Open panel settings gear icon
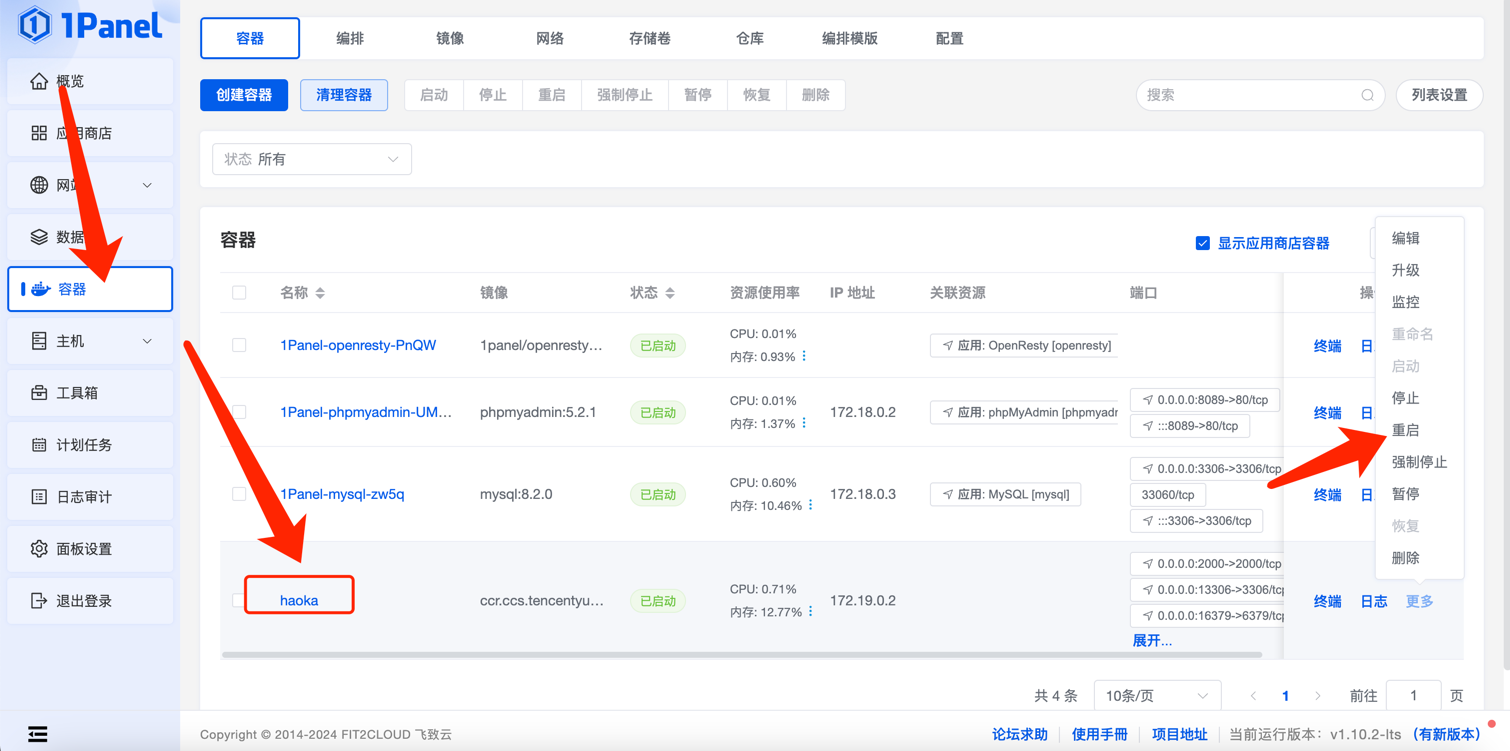The width and height of the screenshot is (1510, 751). pos(39,549)
